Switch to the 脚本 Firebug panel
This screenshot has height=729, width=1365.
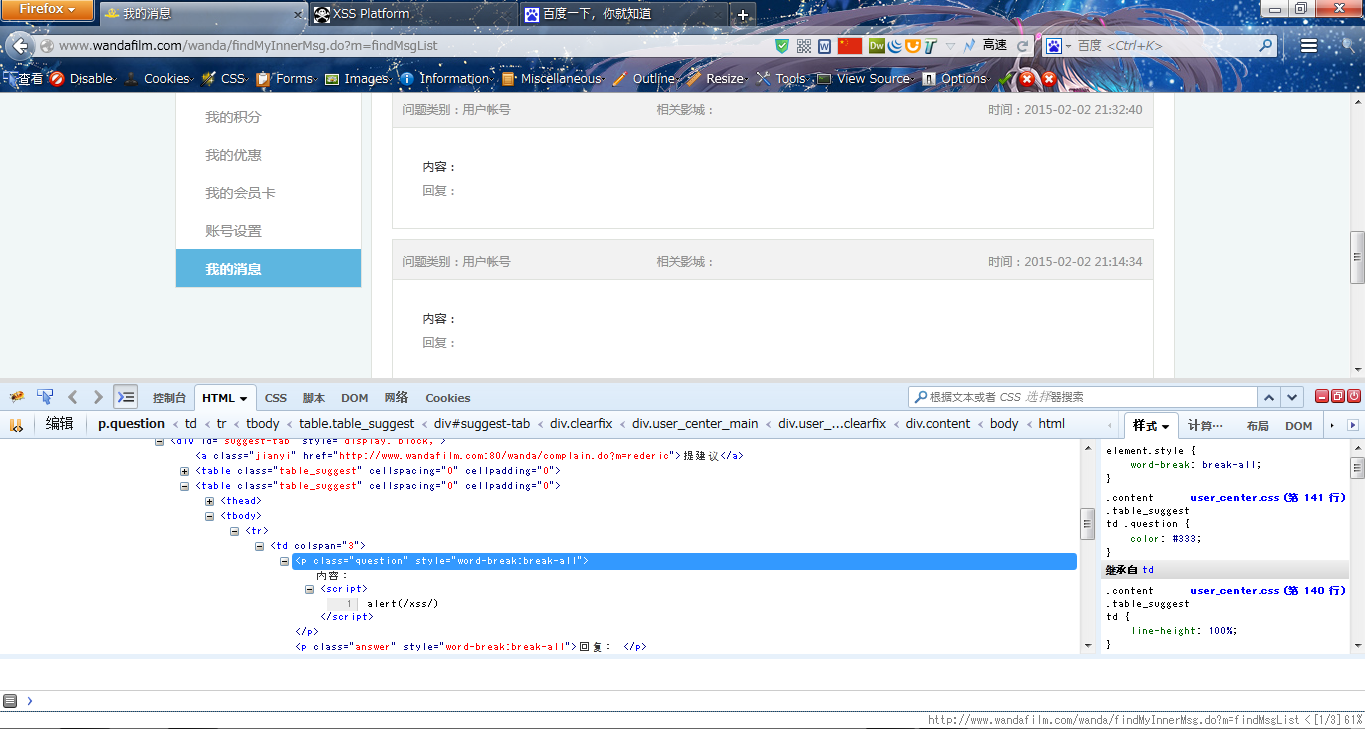click(x=314, y=398)
